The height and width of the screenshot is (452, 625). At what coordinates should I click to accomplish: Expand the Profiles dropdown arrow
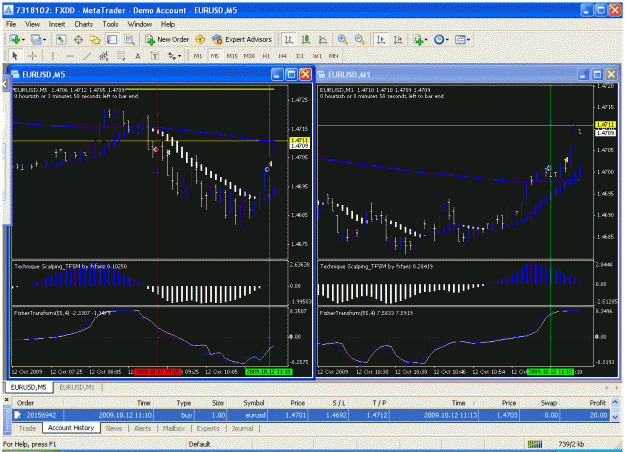tap(44, 40)
